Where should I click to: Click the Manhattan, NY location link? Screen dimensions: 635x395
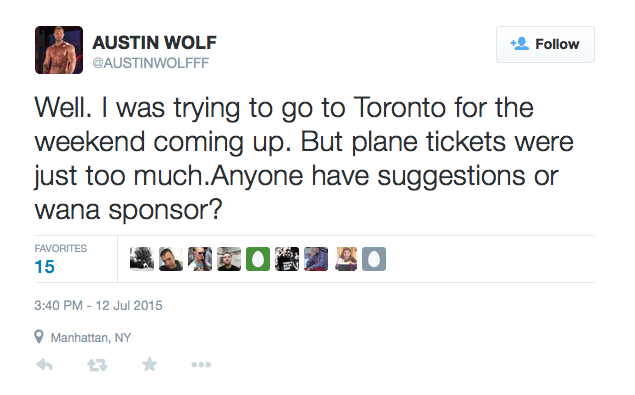[x=91, y=337]
